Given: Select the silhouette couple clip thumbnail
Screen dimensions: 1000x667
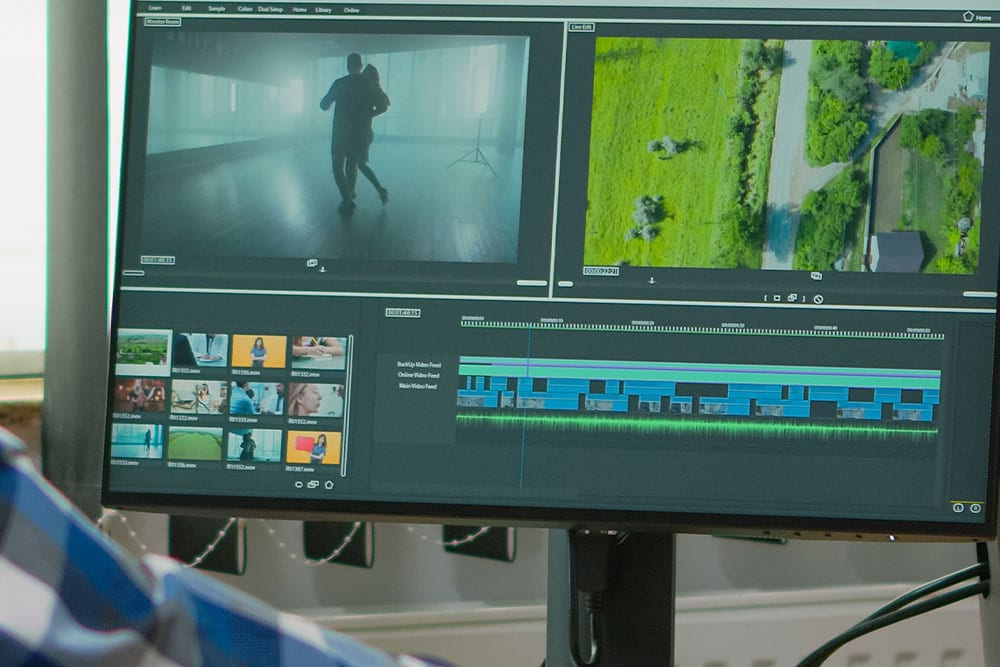Looking at the screenshot, I should coord(254,446).
